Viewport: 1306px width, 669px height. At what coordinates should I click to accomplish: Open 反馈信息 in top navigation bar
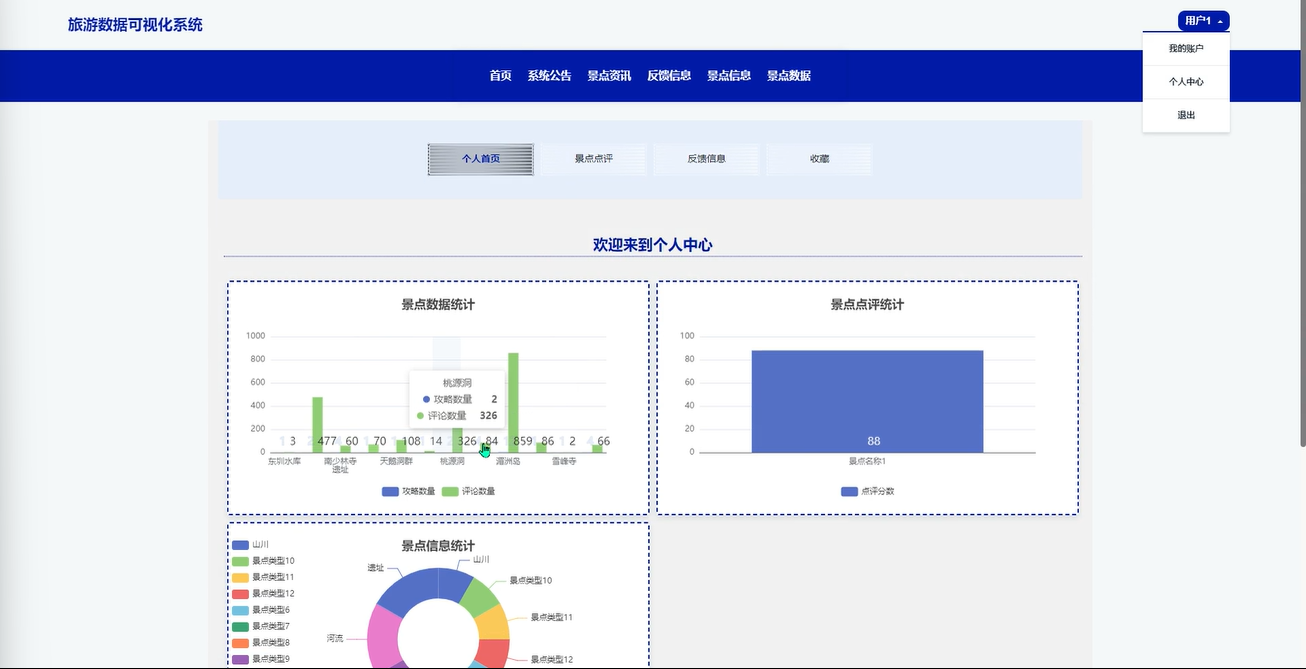click(669, 76)
